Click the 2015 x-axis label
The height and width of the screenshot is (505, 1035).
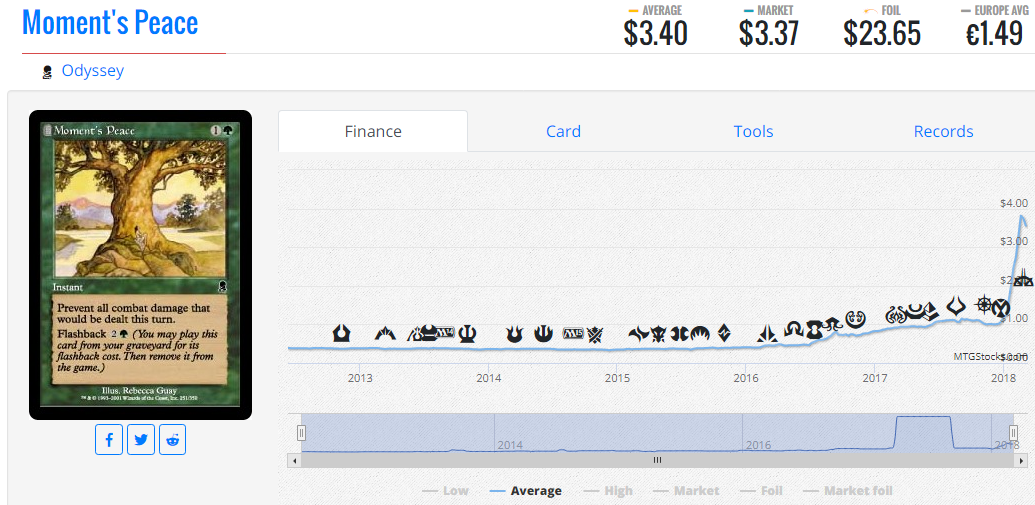pos(617,378)
